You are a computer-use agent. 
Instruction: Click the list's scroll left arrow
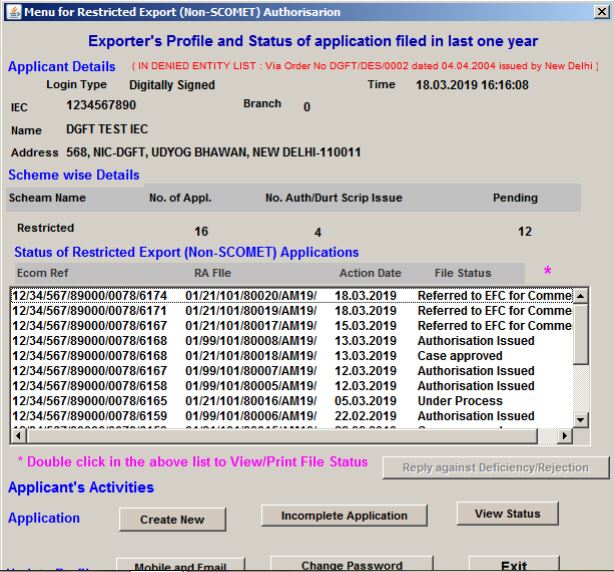(18, 436)
